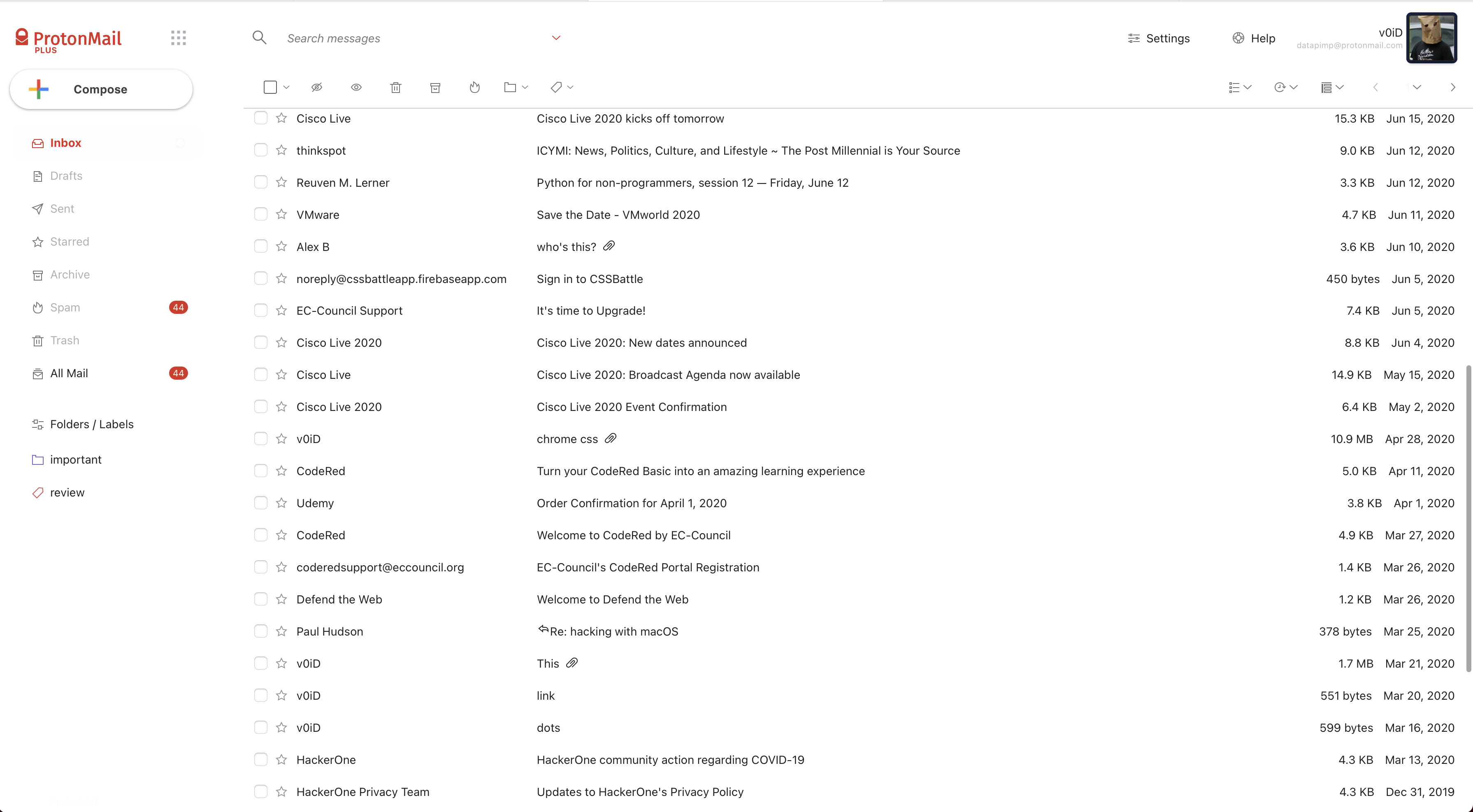Expand advanced search options arrow
This screenshot has width=1473, height=812.
pyautogui.click(x=556, y=38)
